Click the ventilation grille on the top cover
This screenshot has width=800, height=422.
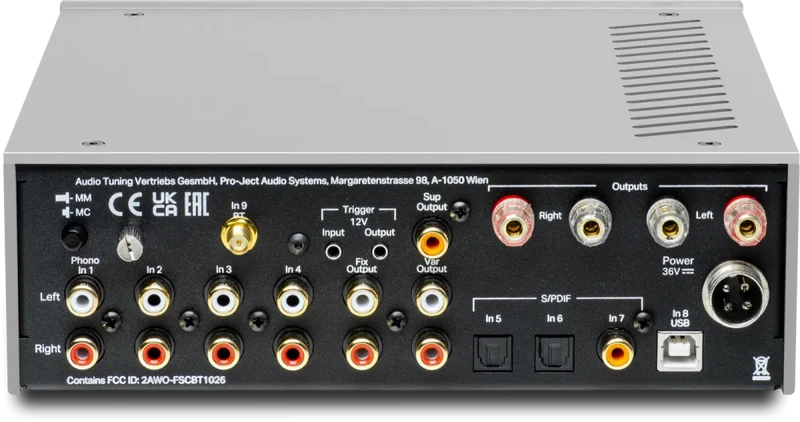[672, 78]
